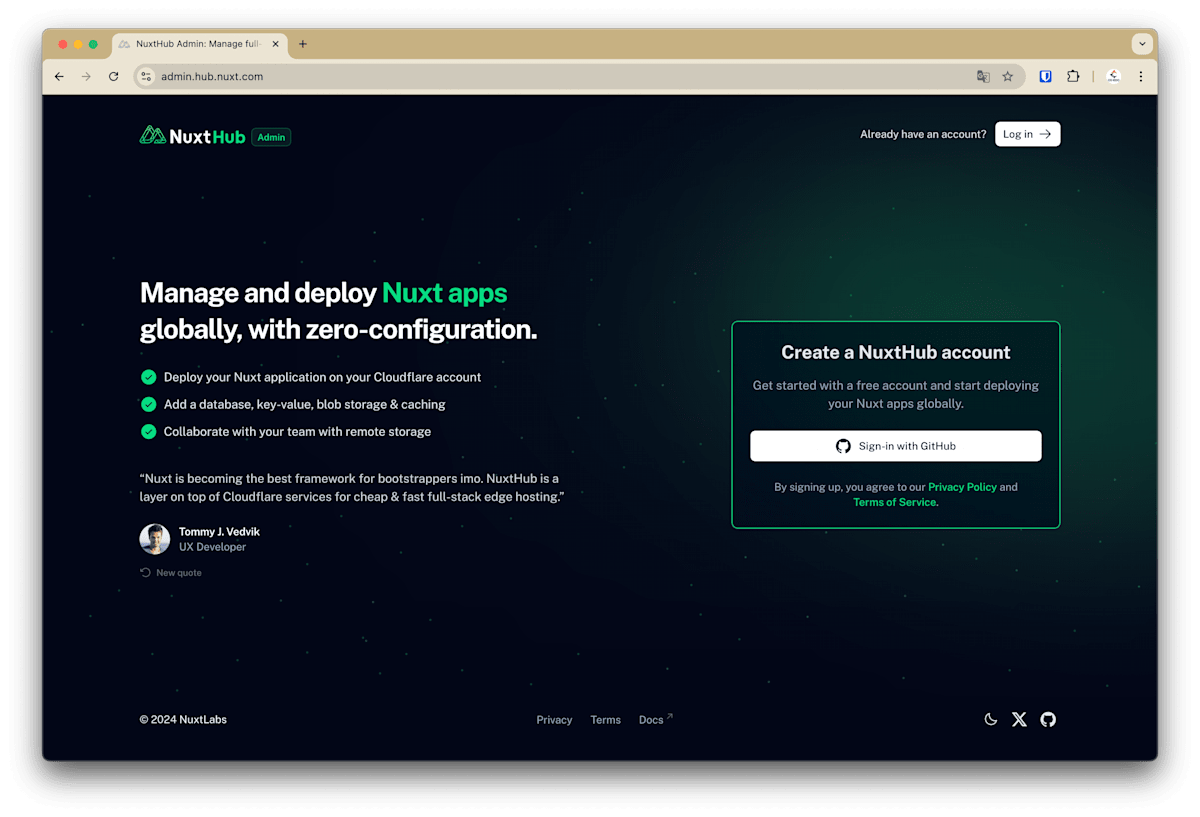Click the "© 2024 NuxtLabs" footer text
The width and height of the screenshot is (1200, 817).
pos(183,720)
